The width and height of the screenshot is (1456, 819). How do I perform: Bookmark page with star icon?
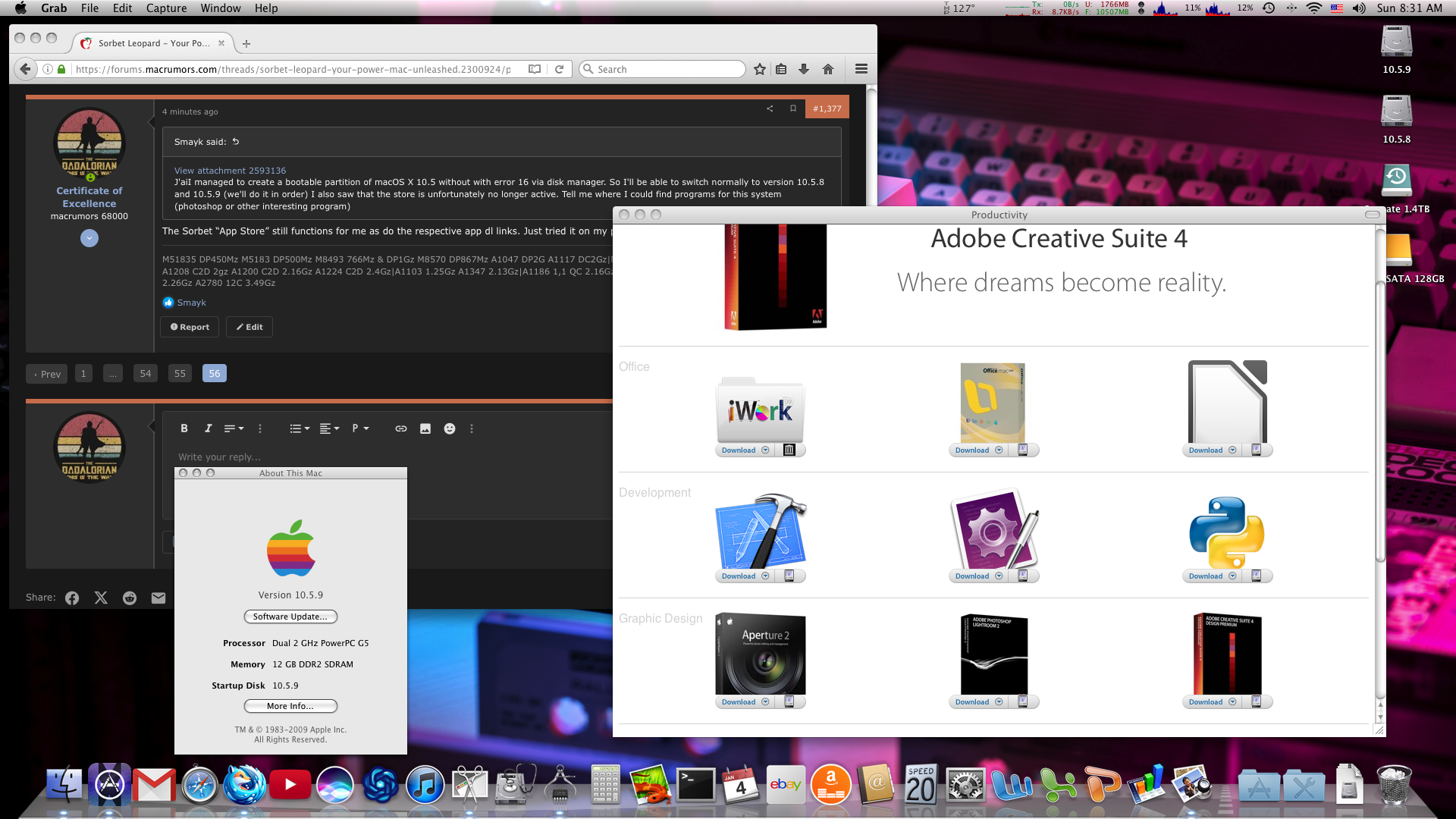pyautogui.click(x=760, y=69)
